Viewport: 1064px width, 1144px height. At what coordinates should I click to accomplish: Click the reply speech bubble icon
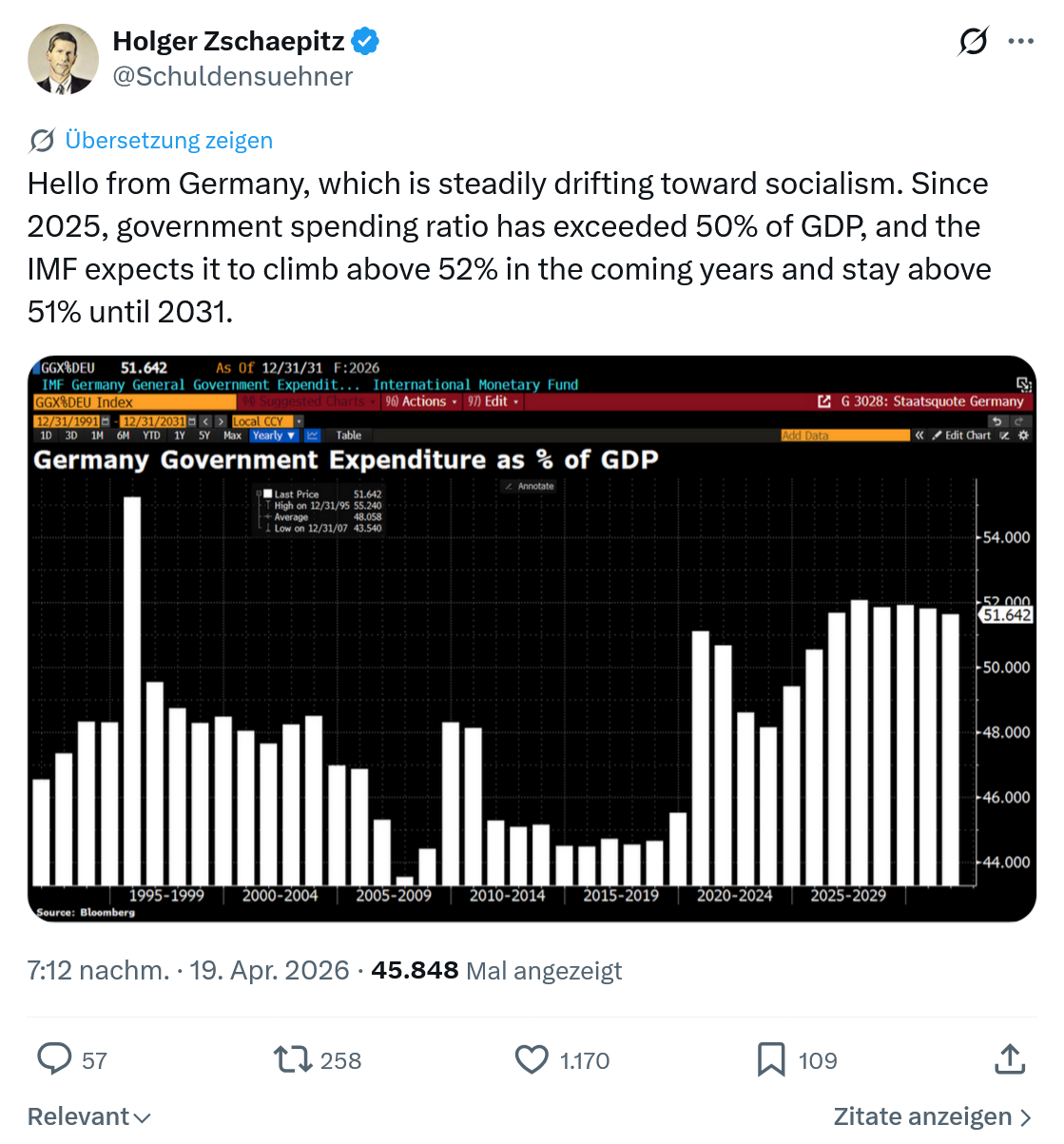[x=54, y=1059]
